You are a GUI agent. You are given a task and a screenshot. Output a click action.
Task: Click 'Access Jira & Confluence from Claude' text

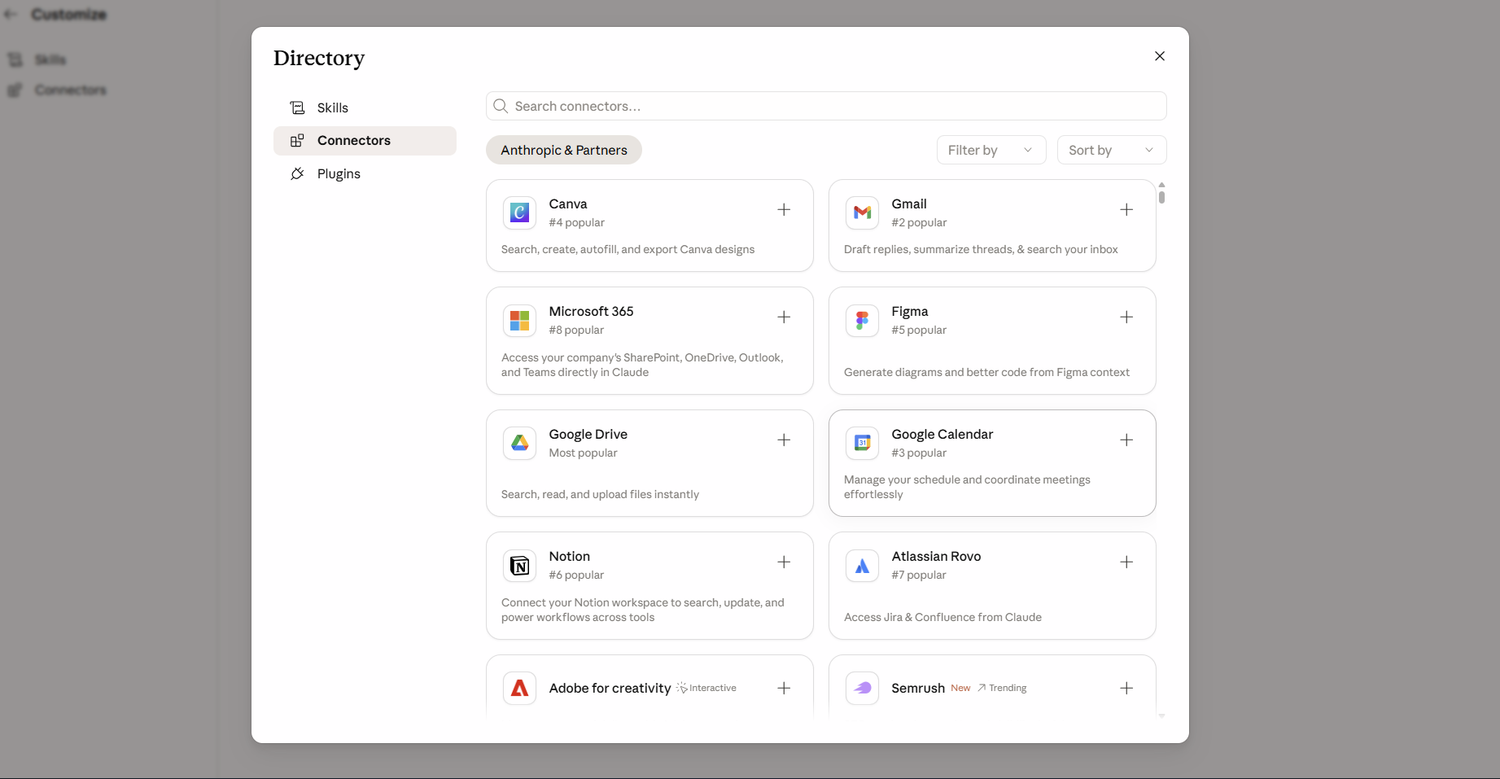click(943, 617)
